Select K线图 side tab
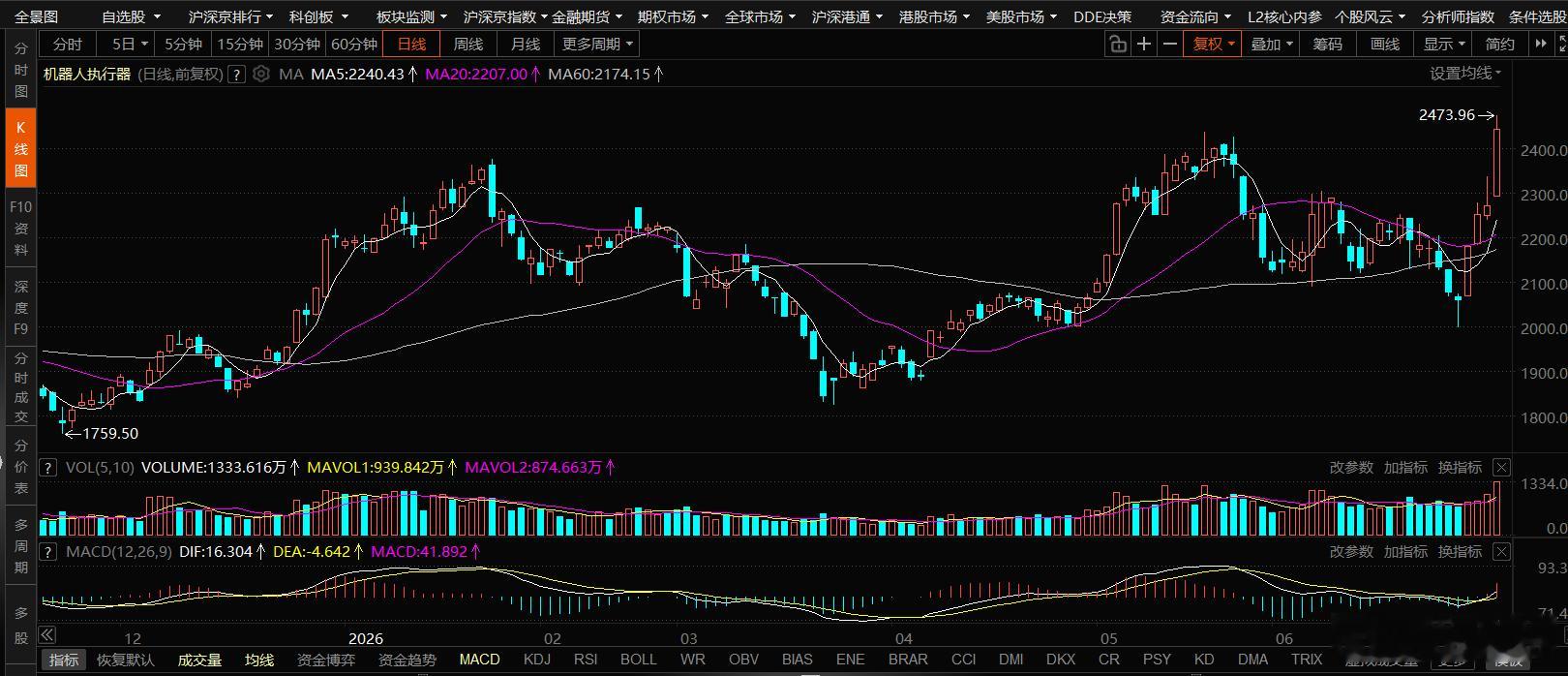 coord(21,148)
